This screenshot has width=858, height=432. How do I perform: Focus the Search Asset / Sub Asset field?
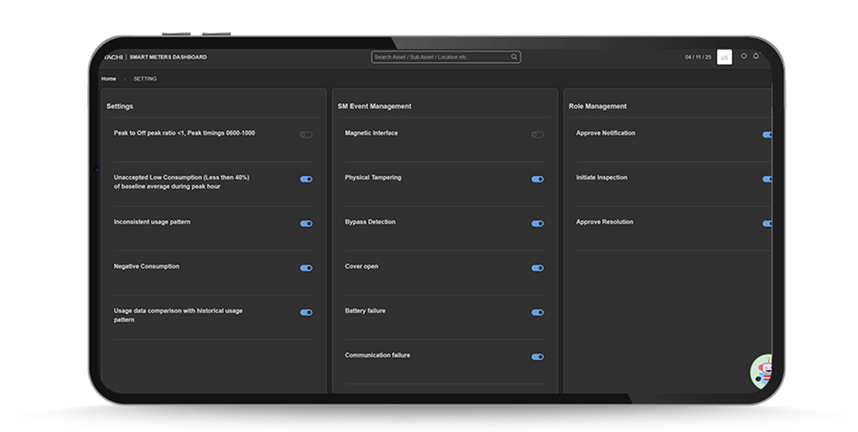click(446, 57)
